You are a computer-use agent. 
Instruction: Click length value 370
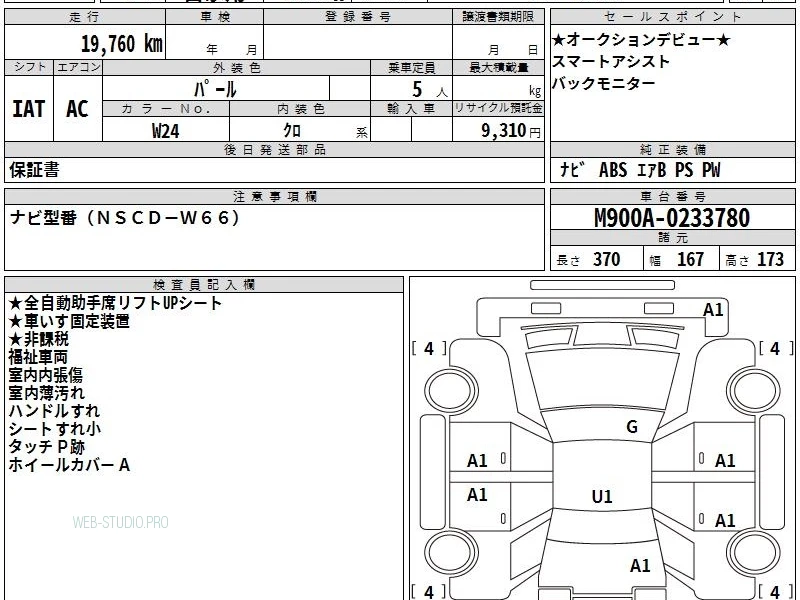pyautogui.click(x=606, y=260)
